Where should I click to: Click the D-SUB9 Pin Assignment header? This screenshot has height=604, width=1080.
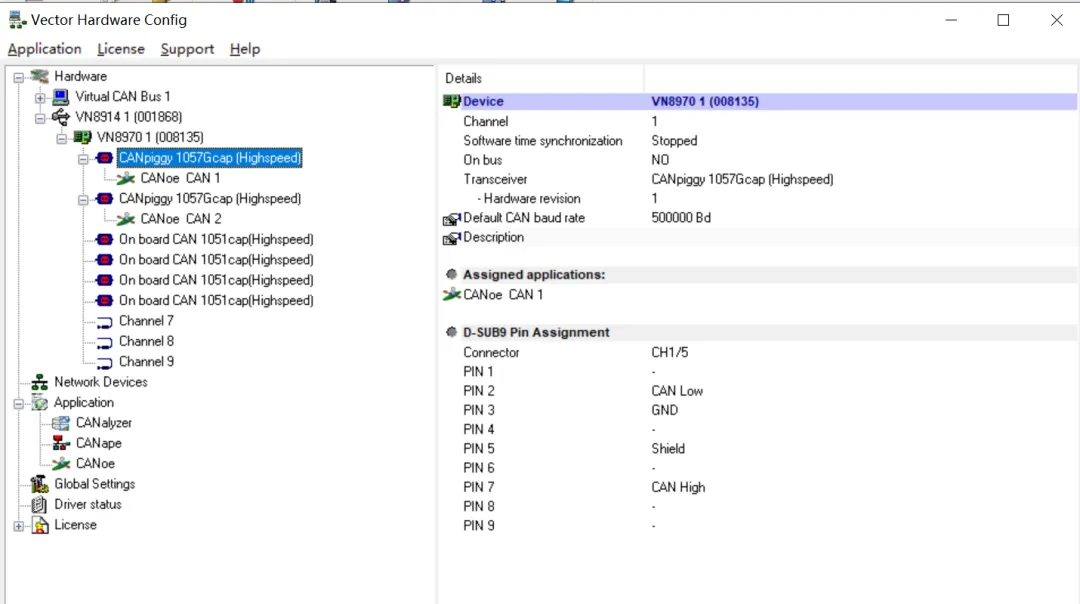pyautogui.click(x=759, y=333)
